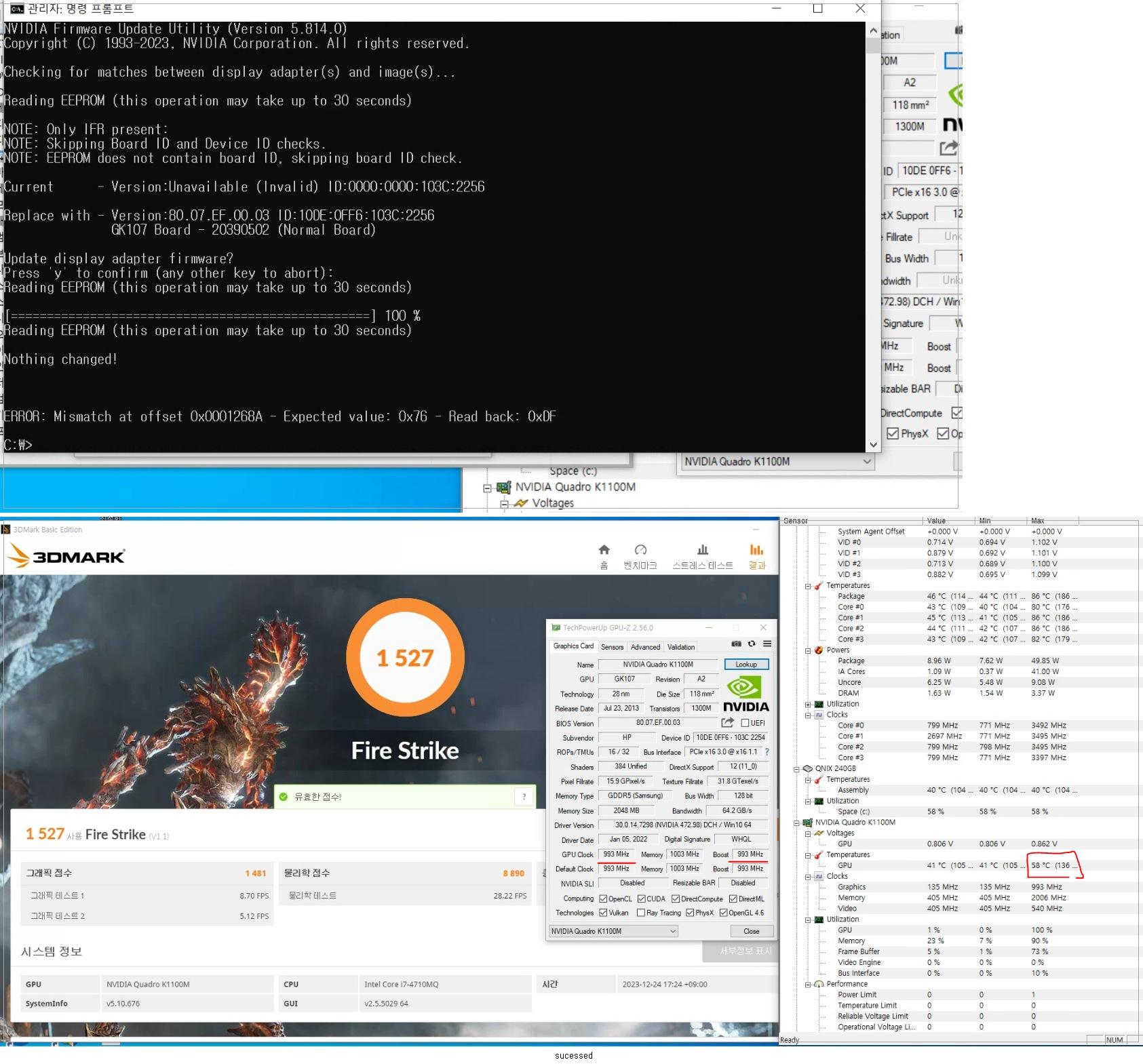Image resolution: width=1143 pixels, height=1064 pixels.
Task: Toggle the Vulkan checkbox
Action: [603, 913]
